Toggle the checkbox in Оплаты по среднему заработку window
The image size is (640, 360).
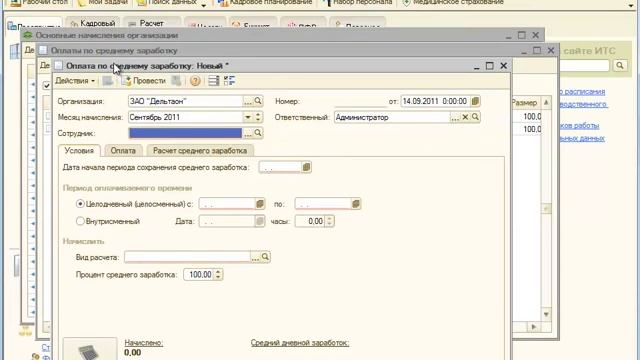click(x=47, y=86)
